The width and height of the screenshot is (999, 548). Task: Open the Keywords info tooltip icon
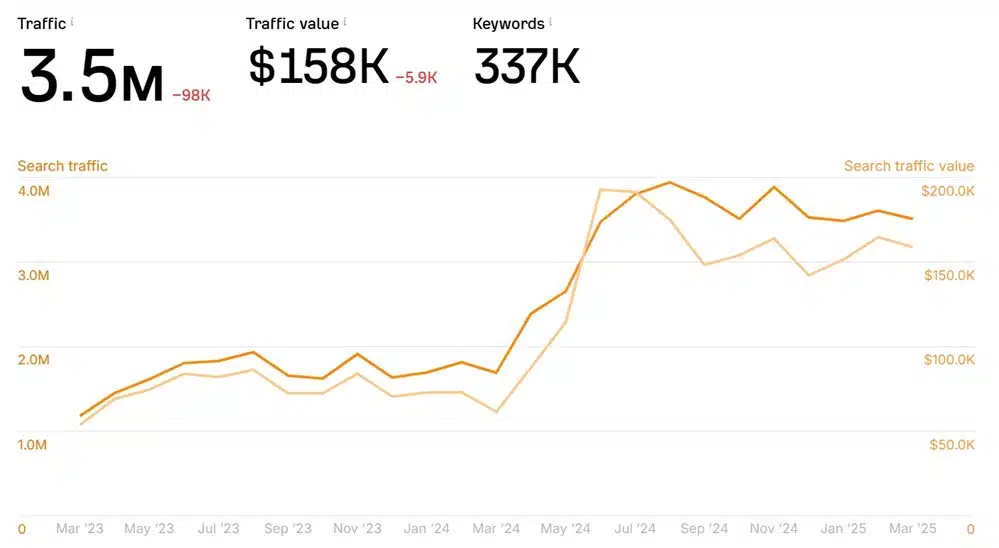pos(551,21)
